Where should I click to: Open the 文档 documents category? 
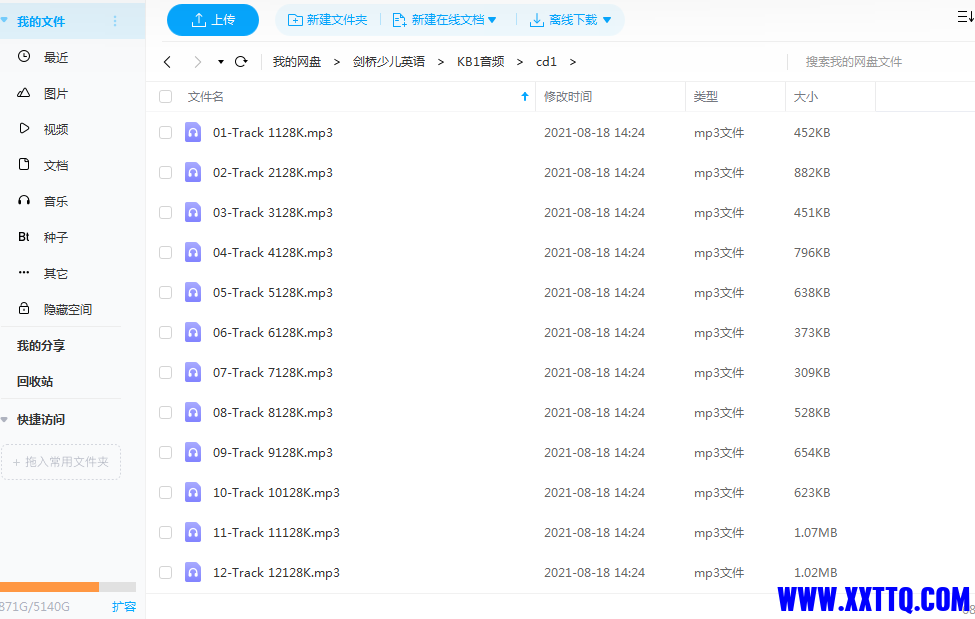click(56, 165)
